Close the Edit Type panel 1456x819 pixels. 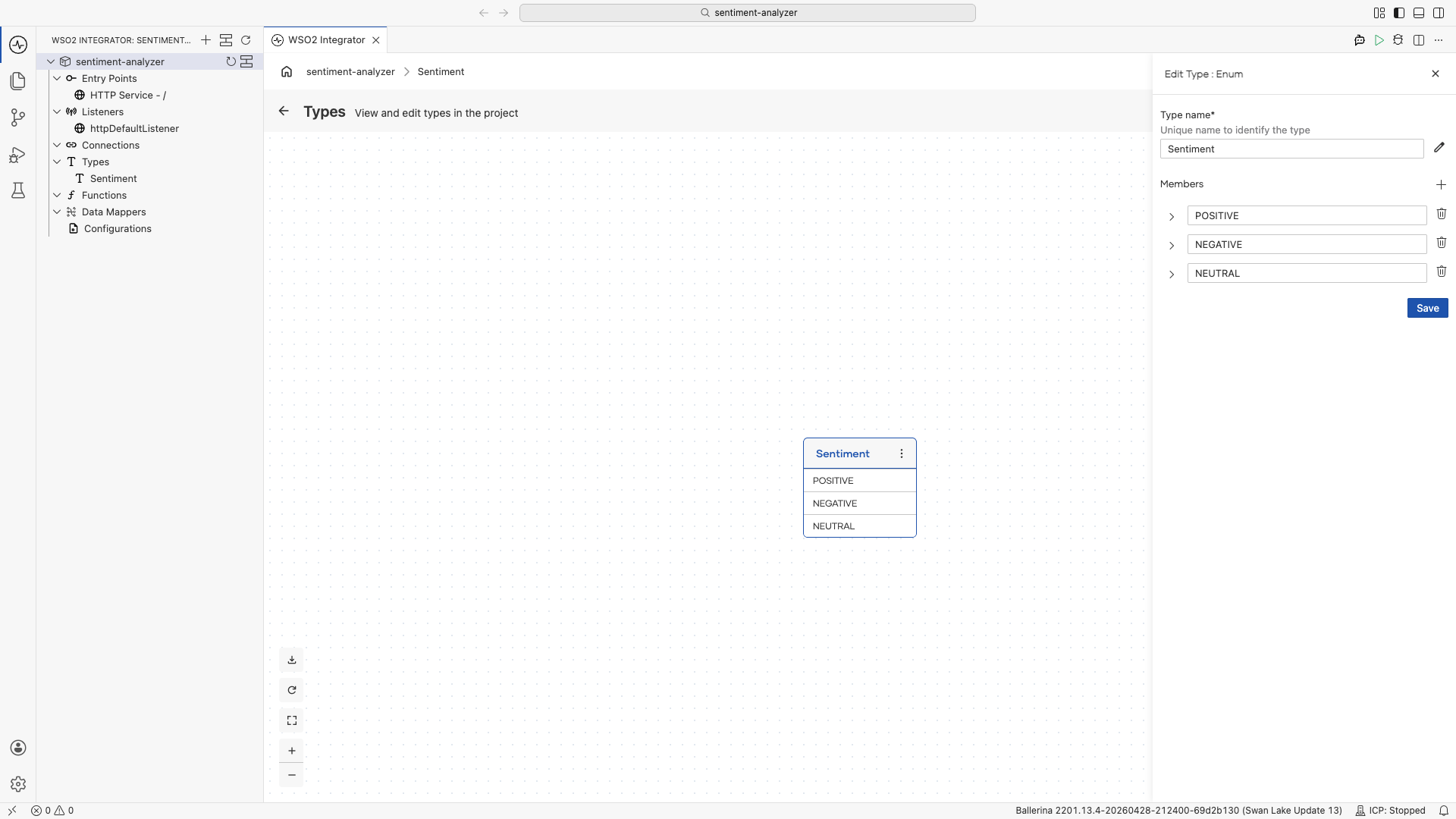point(1435,74)
